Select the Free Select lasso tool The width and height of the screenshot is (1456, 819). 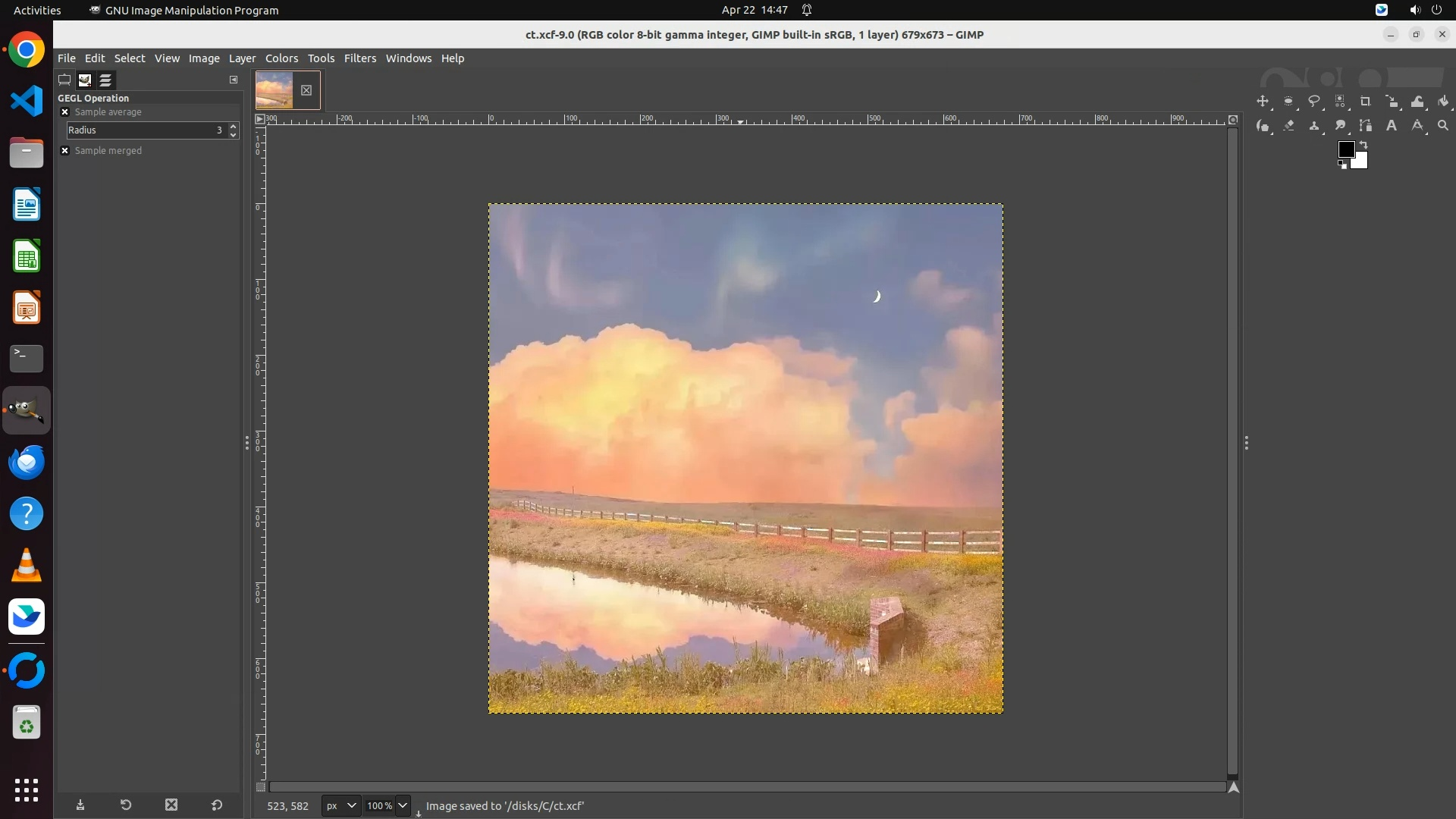pyautogui.click(x=1314, y=102)
